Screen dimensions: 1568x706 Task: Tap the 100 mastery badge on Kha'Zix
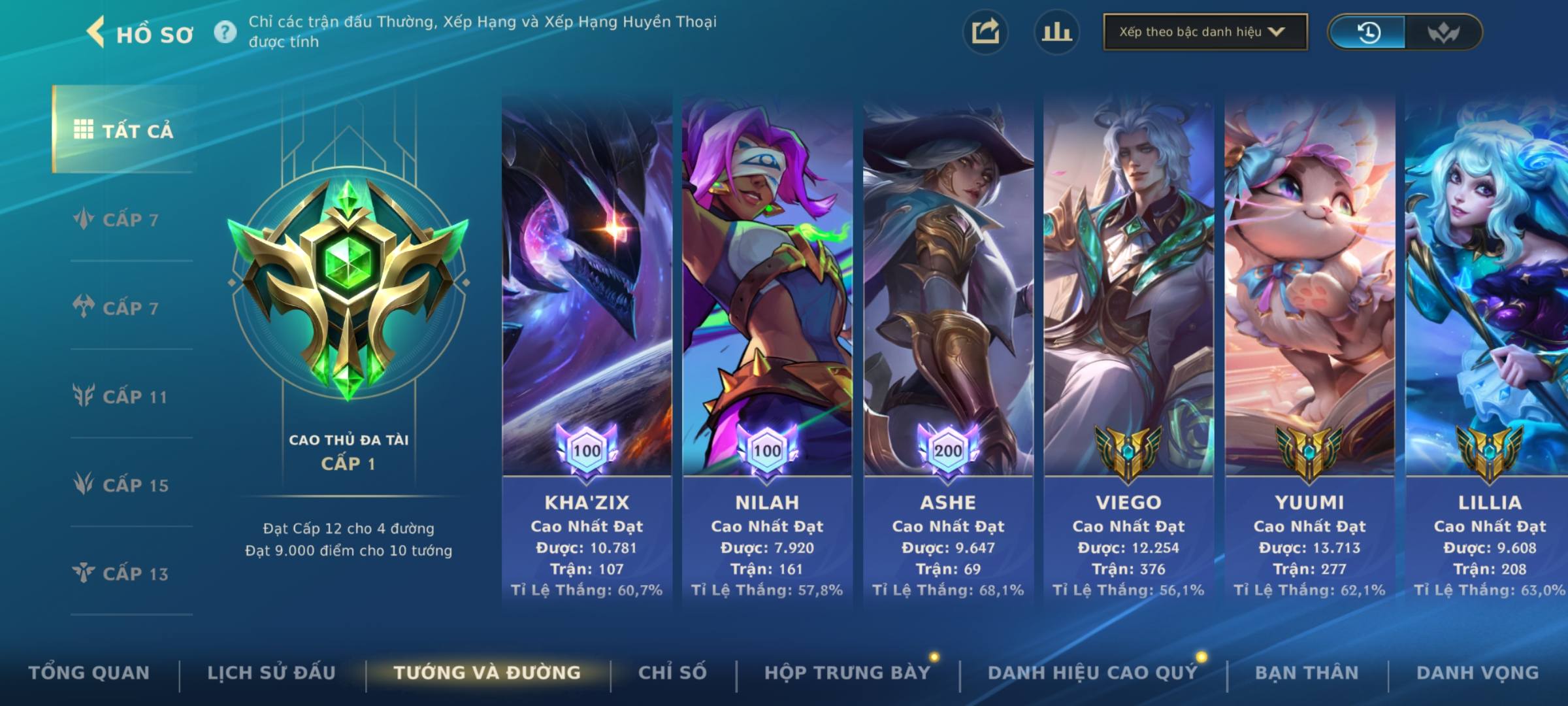587,451
